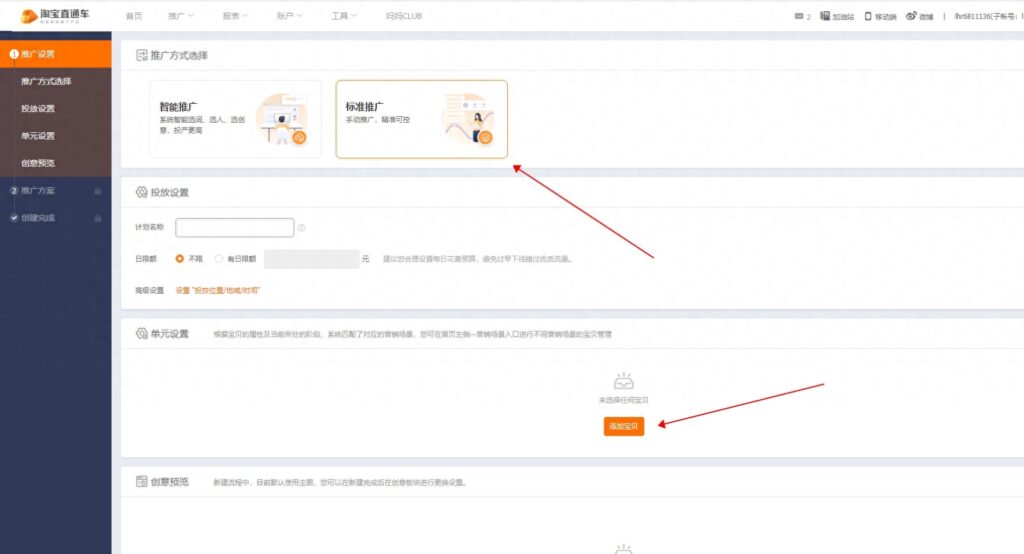This screenshot has width=1024, height=554.
Task: Expand the 账户 dropdown menu
Action: click(x=289, y=16)
